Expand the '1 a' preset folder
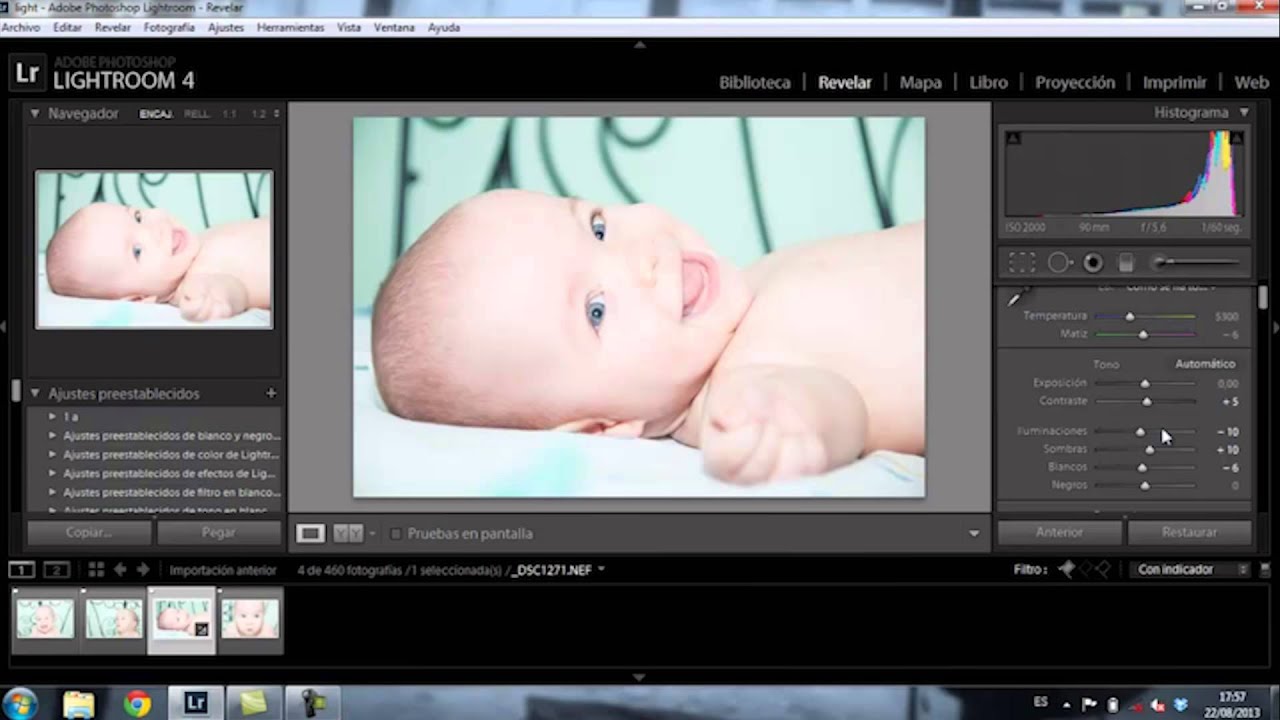This screenshot has width=1280, height=720. point(52,417)
